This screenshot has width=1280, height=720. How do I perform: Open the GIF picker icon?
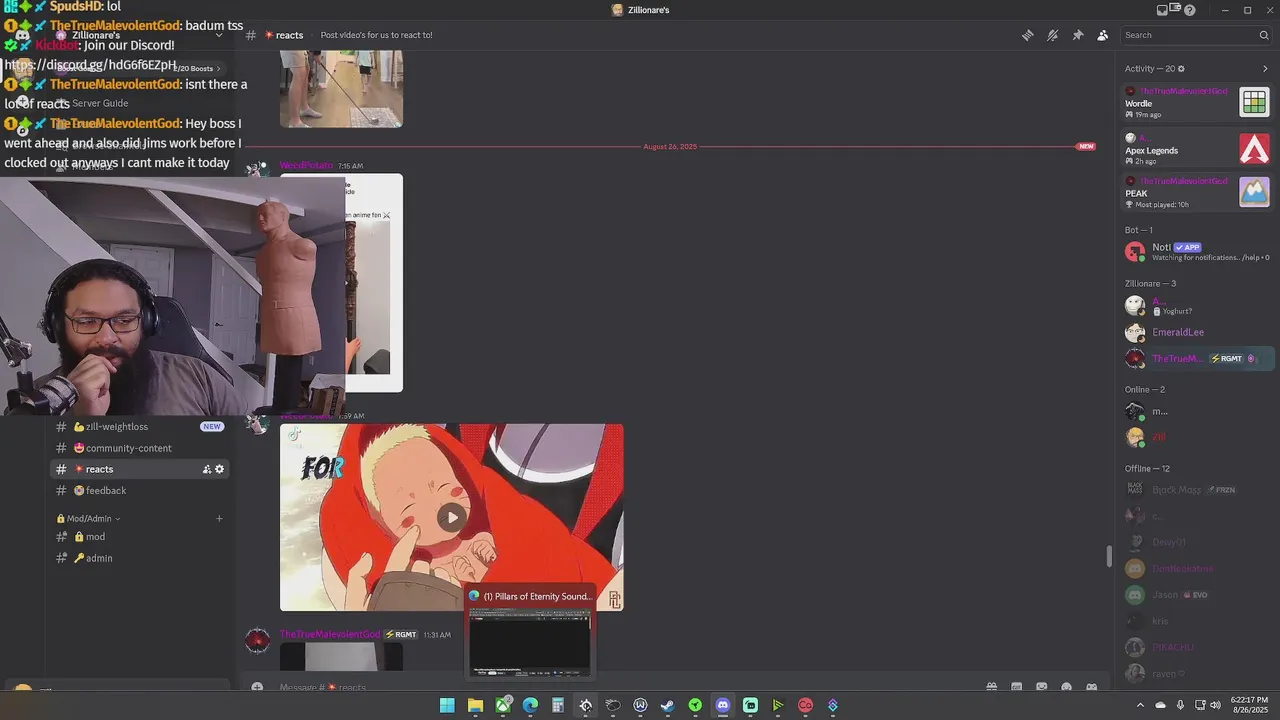coord(1017,687)
